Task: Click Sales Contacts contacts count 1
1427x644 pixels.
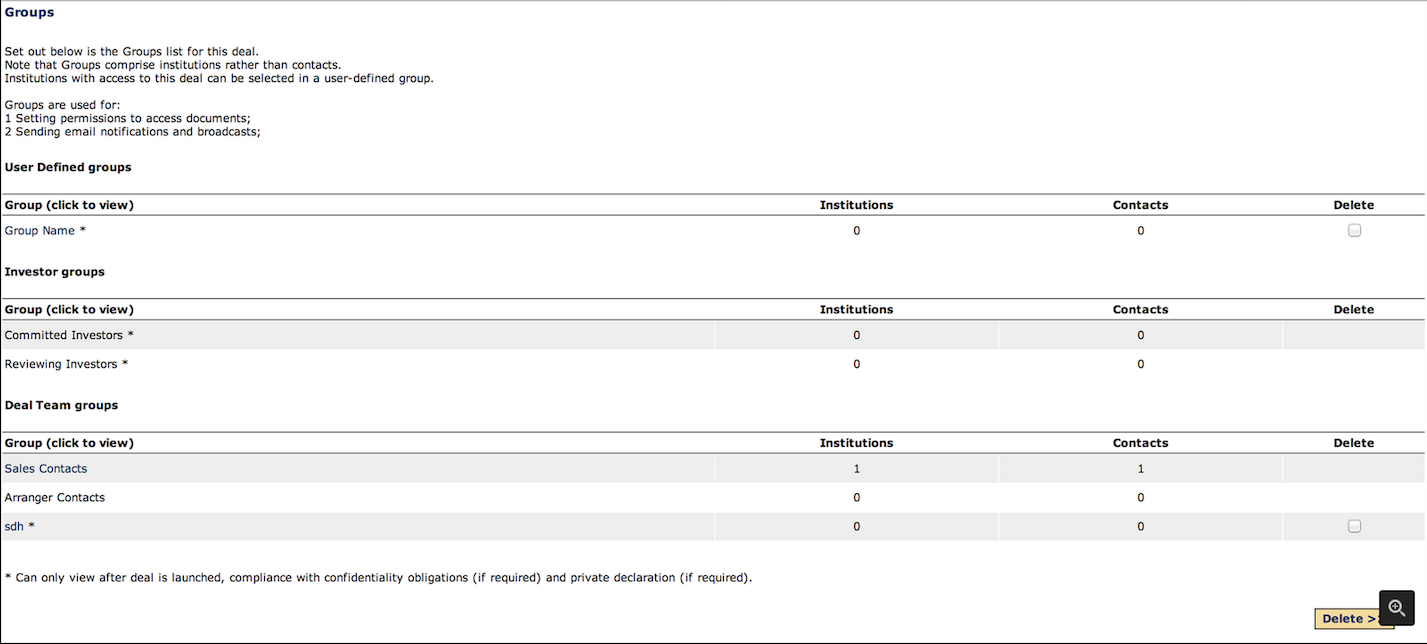Action: [1141, 469]
